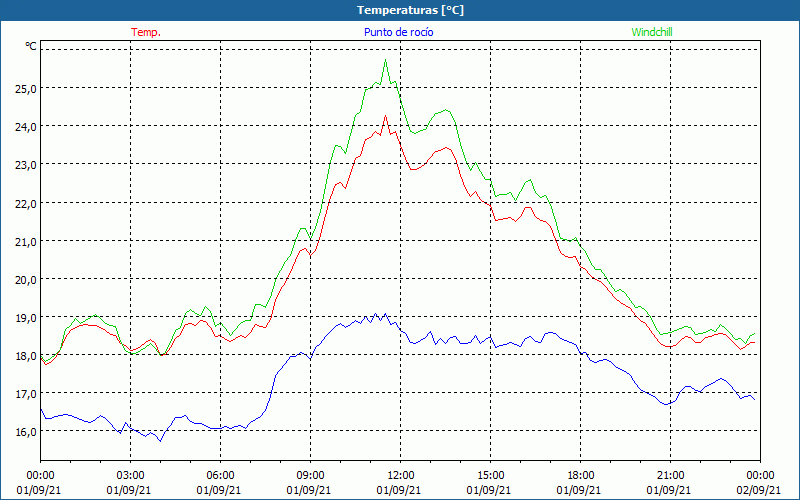
Task: Click the 17,0 y-axis value
Action: coord(26,394)
